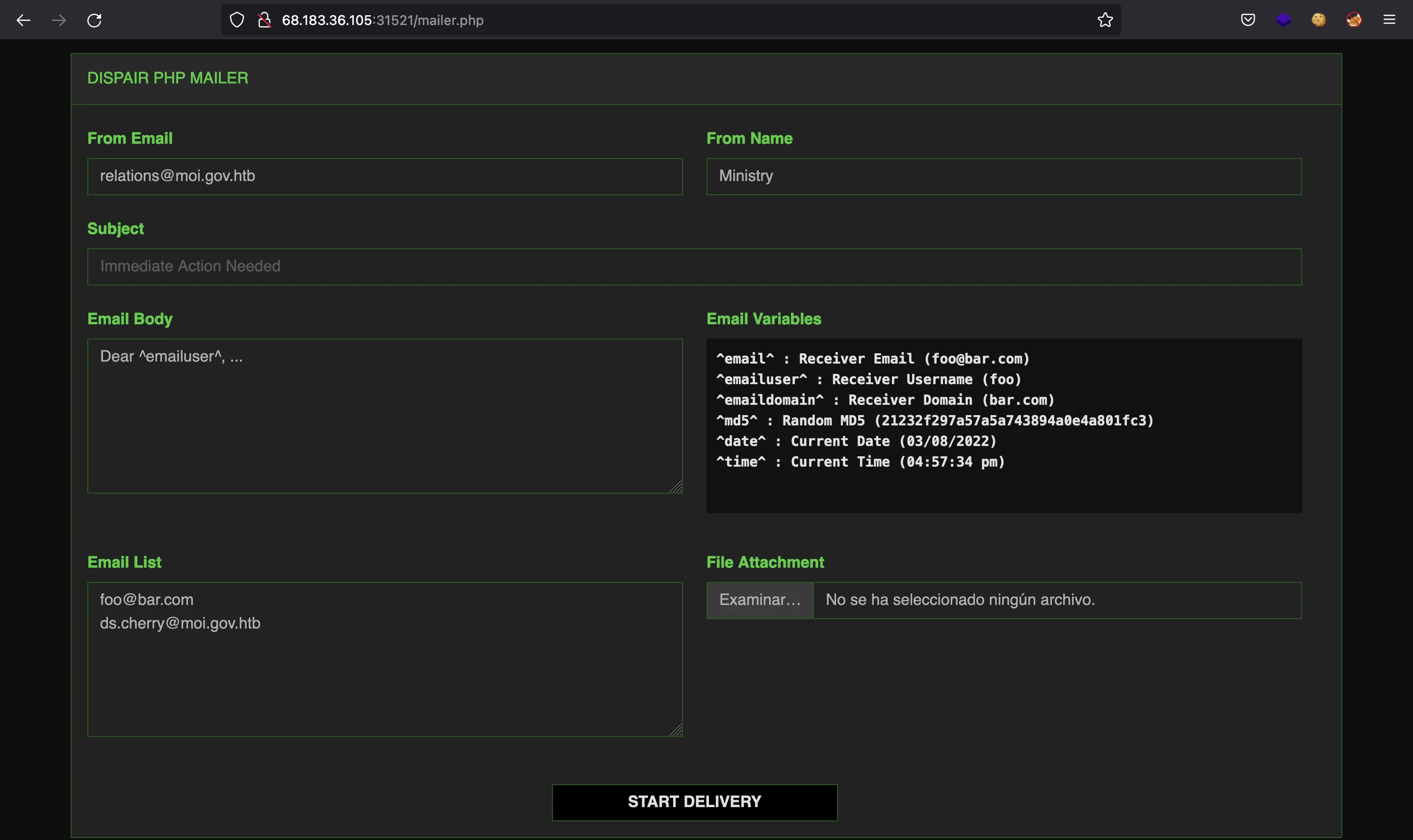Click the ^md5^ Random MD5 line
1413x840 pixels.
(x=935, y=420)
